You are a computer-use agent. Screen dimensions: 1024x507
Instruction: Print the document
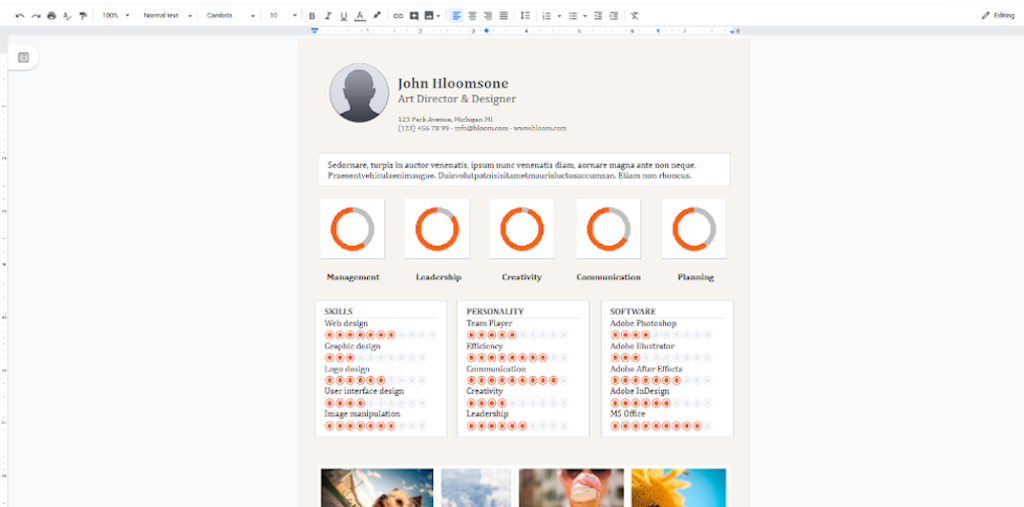coord(52,16)
